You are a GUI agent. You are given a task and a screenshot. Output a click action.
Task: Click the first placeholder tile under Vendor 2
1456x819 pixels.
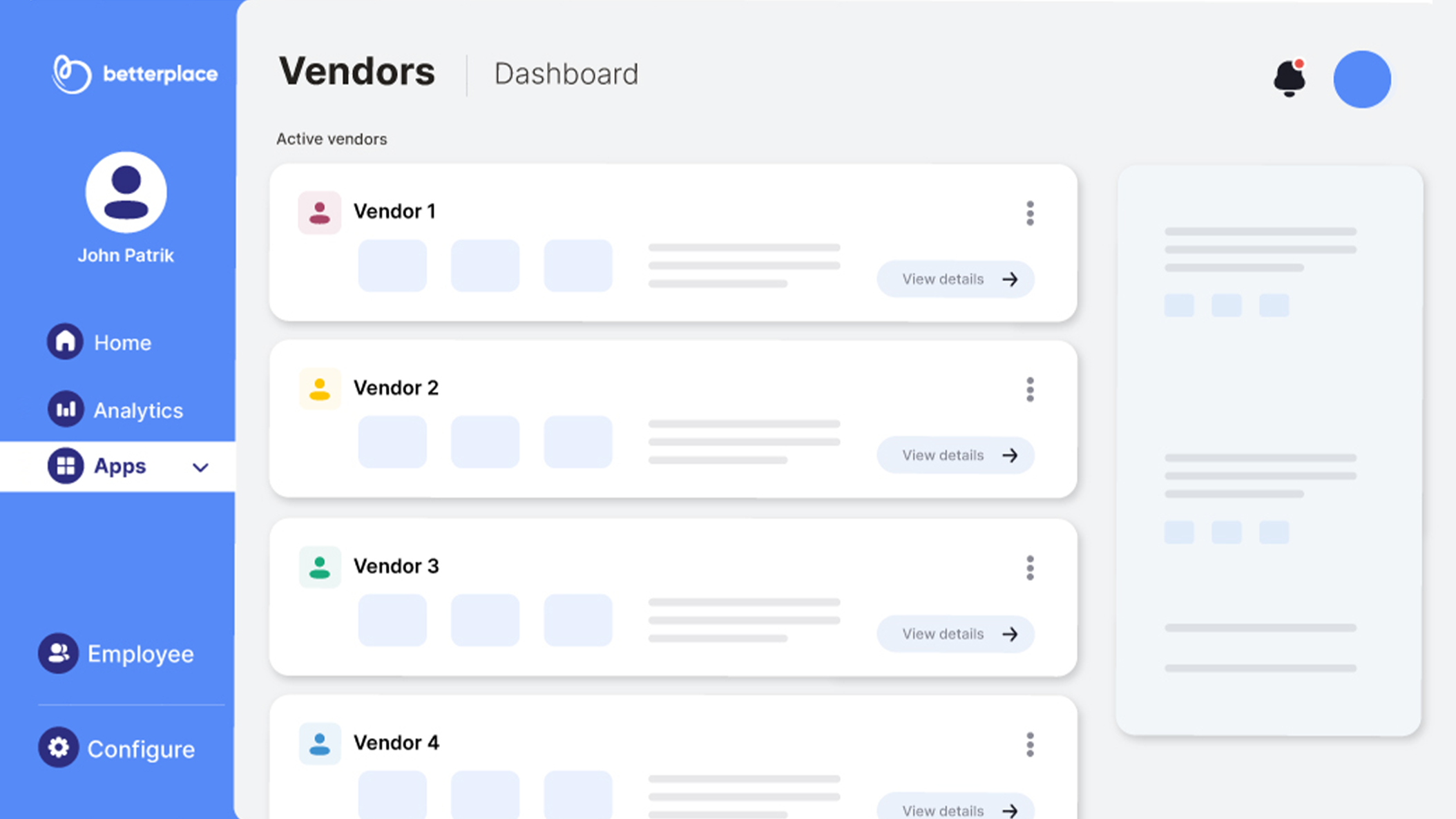tap(392, 442)
